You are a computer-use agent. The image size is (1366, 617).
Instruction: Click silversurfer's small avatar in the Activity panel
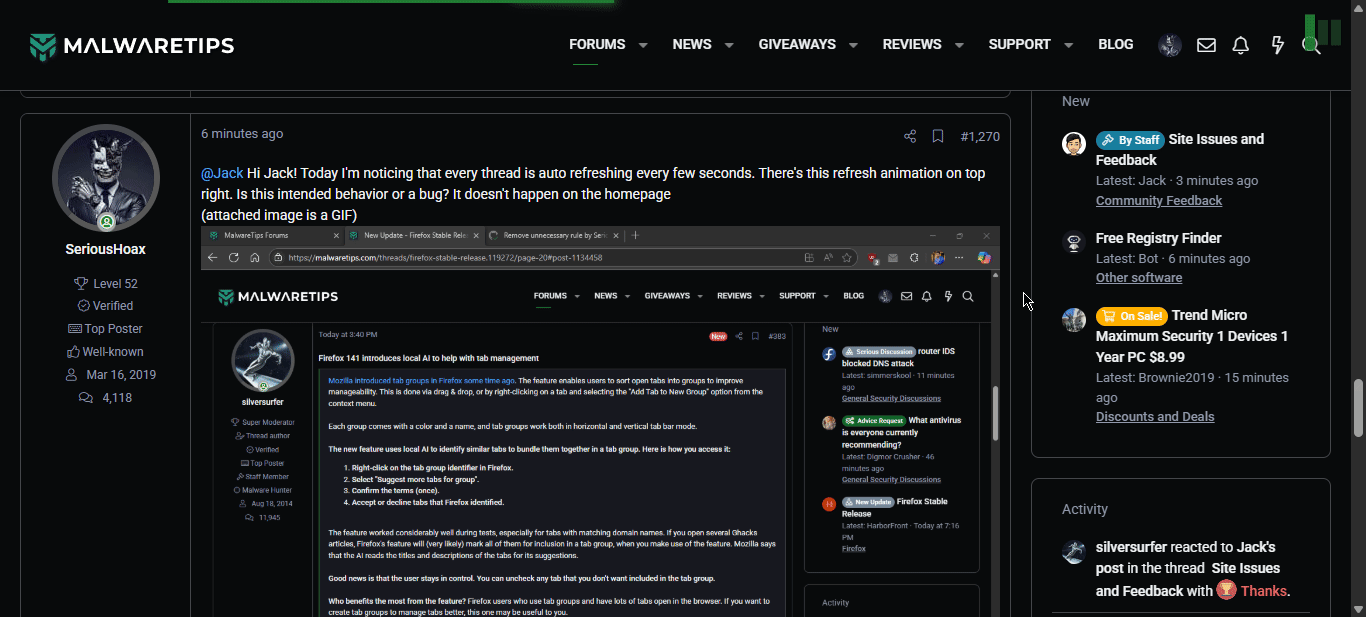tap(1074, 551)
